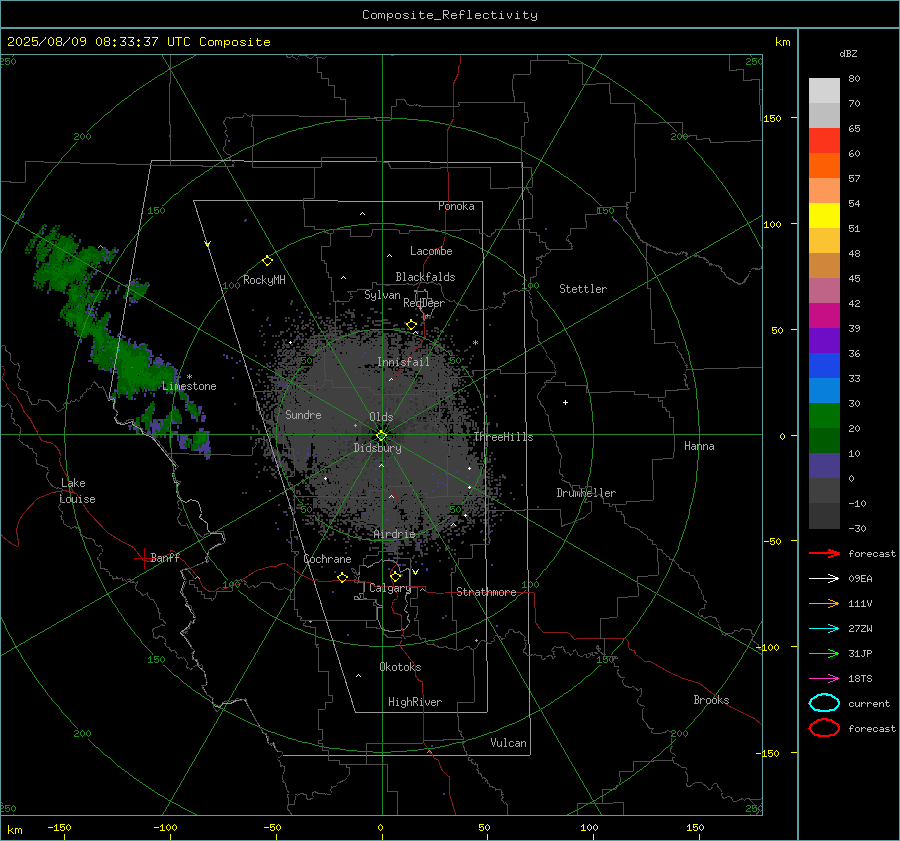Click the orange 111V arrow in legend
The image size is (900, 841).
(x=824, y=603)
